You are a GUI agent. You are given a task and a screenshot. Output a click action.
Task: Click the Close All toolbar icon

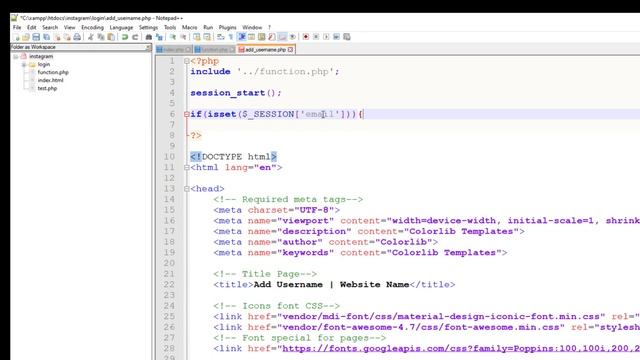[67, 37]
